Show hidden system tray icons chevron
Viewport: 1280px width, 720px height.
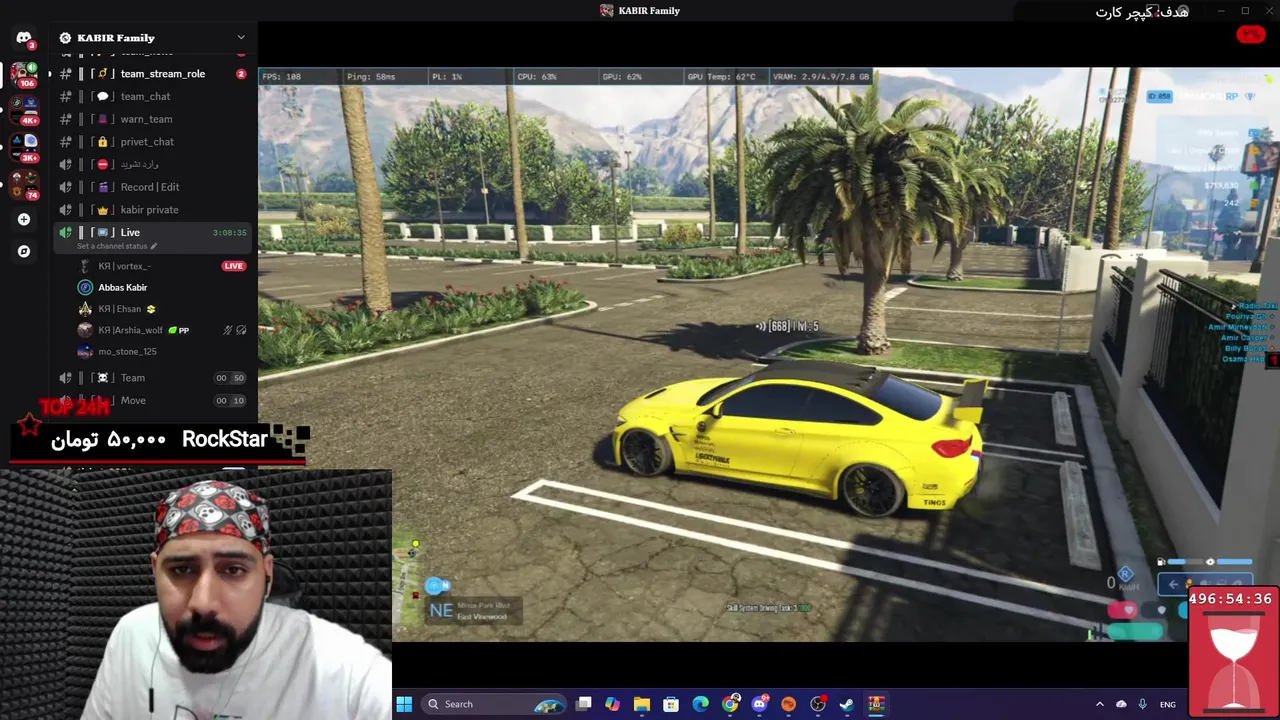pyautogui.click(x=1100, y=704)
